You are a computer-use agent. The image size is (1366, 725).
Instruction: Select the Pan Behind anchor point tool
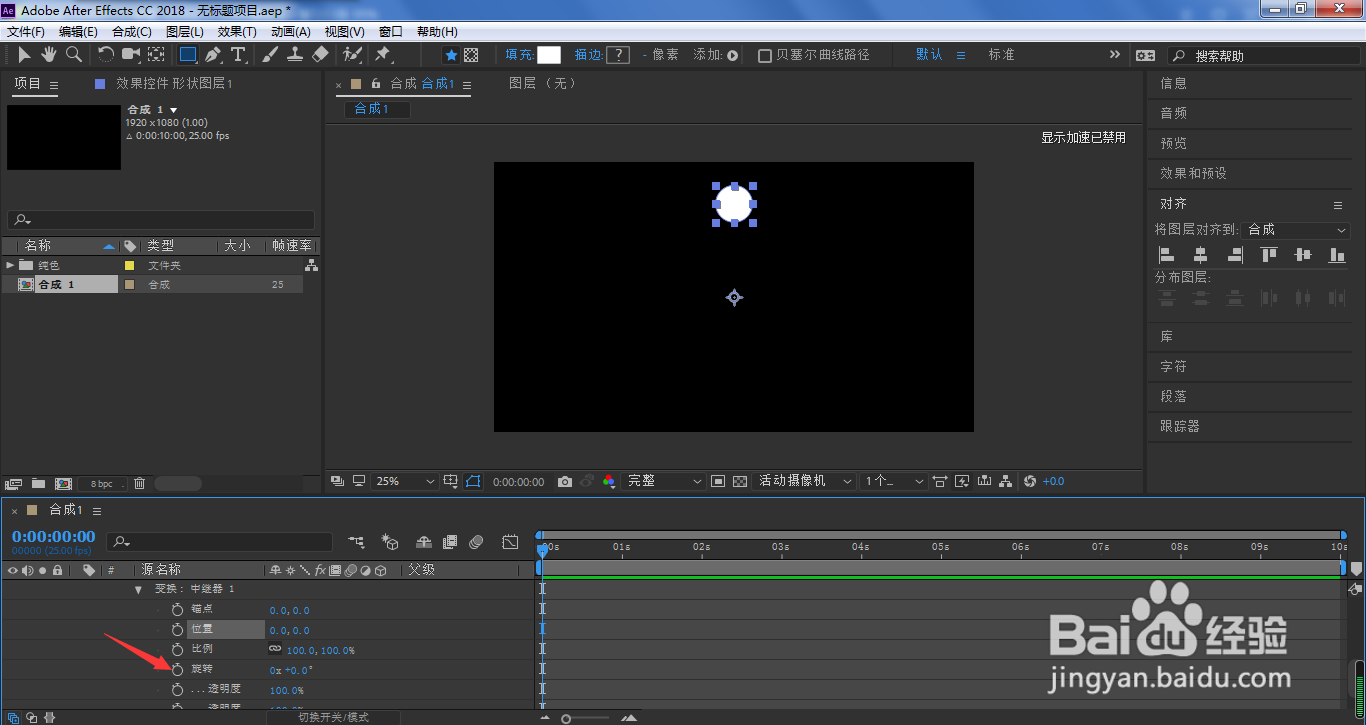(156, 54)
